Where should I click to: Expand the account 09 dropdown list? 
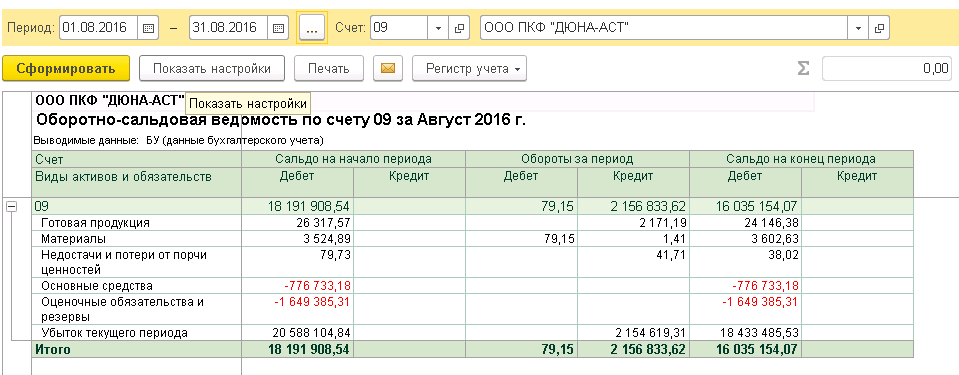(x=438, y=28)
